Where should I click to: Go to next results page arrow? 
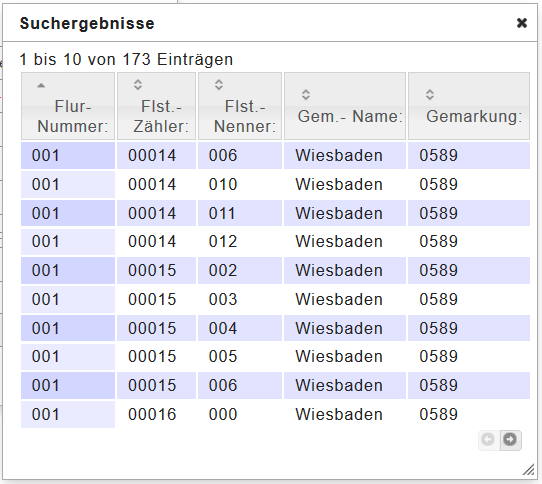pyautogui.click(x=510, y=440)
